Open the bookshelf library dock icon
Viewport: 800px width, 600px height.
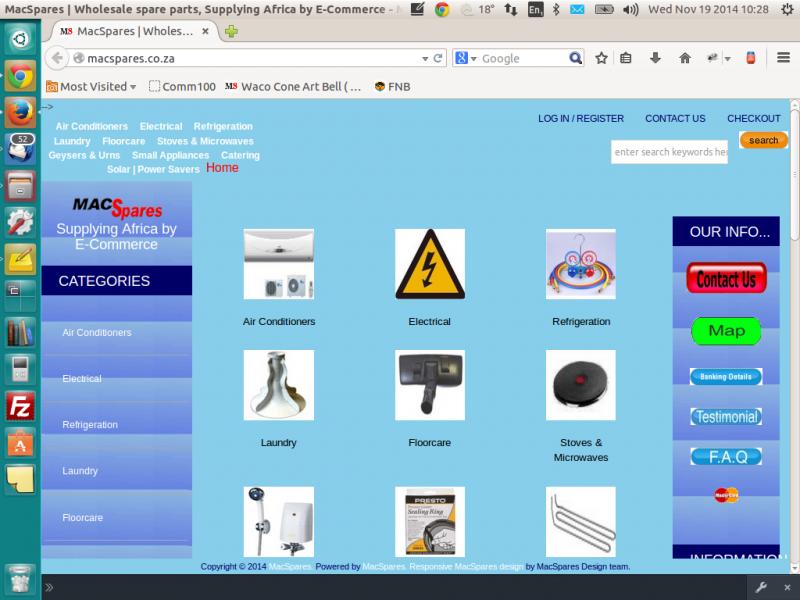20,332
